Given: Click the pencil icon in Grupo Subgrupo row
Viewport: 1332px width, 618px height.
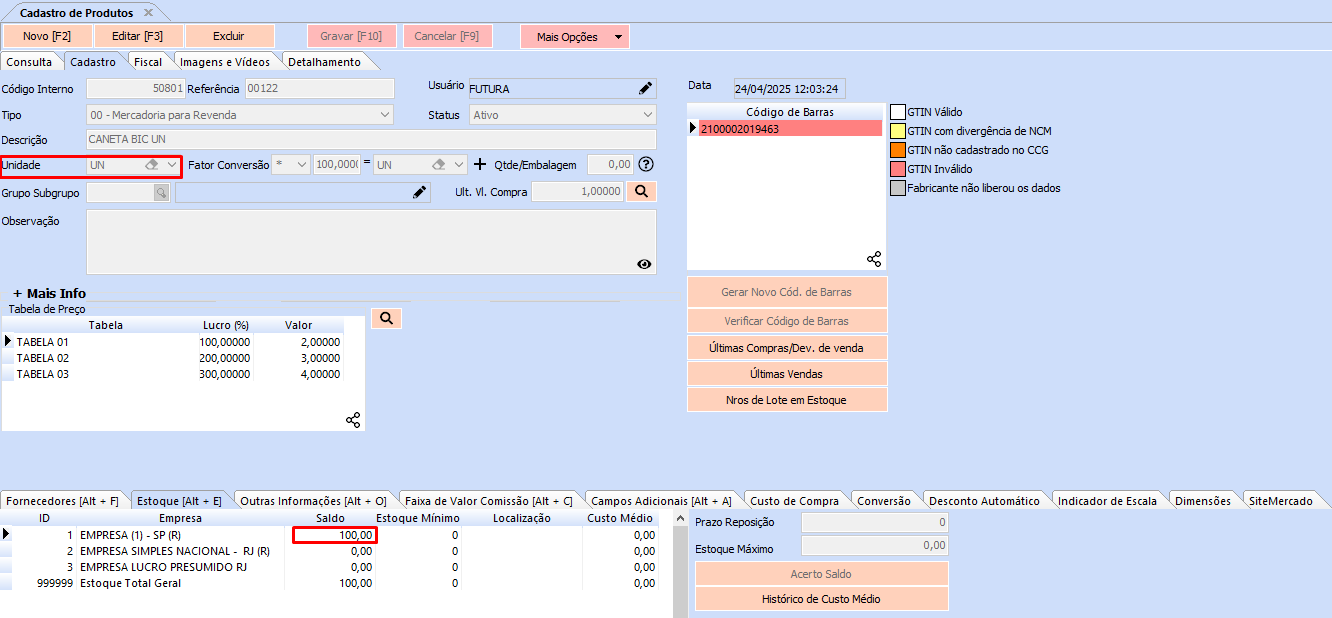Looking at the screenshot, I should pos(420,192).
